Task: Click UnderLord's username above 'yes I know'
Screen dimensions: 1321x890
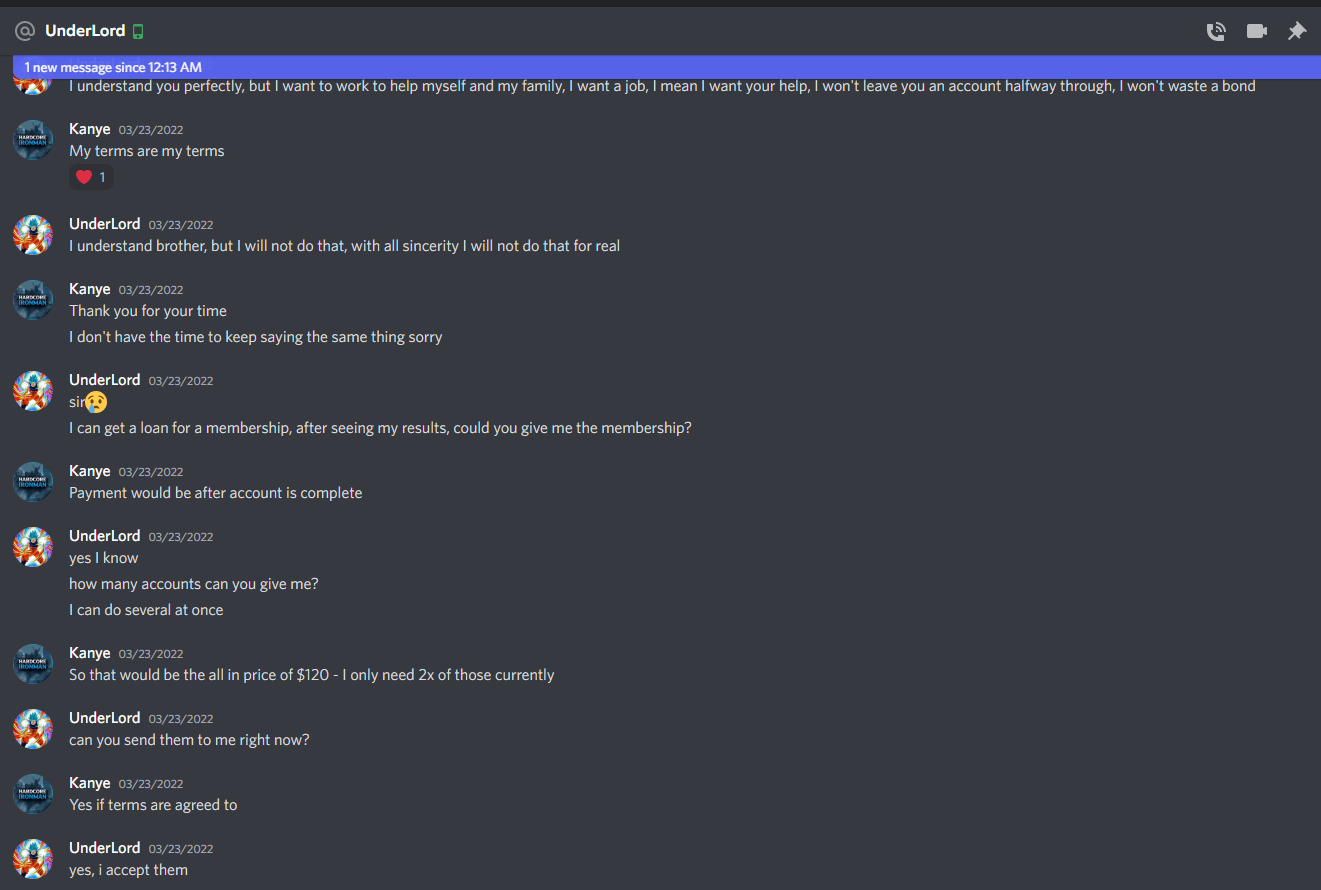Action: 104,536
